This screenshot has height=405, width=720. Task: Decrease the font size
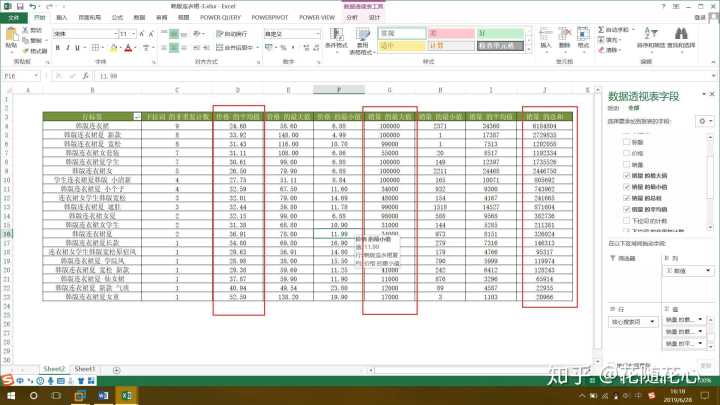(151, 34)
